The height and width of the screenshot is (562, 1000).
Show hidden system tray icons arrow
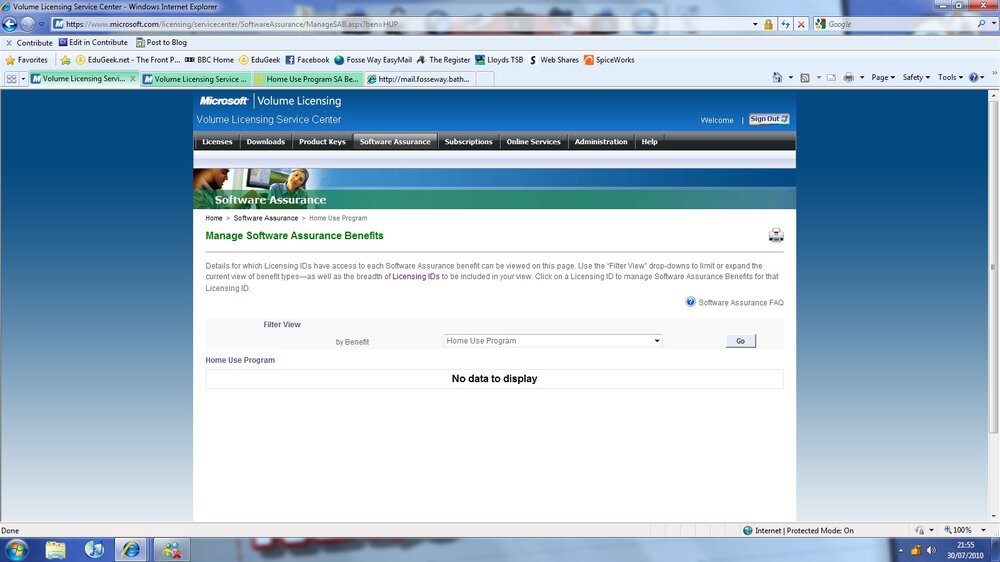click(901, 550)
